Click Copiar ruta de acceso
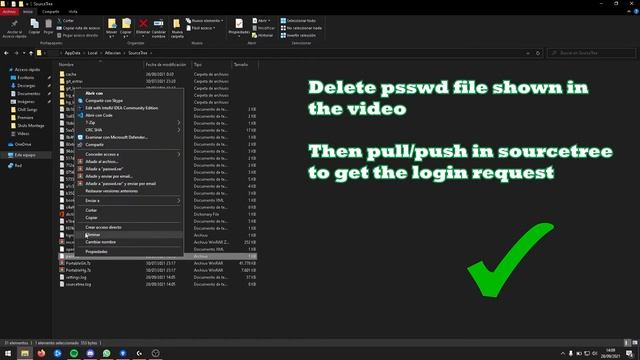 click(x=78, y=28)
